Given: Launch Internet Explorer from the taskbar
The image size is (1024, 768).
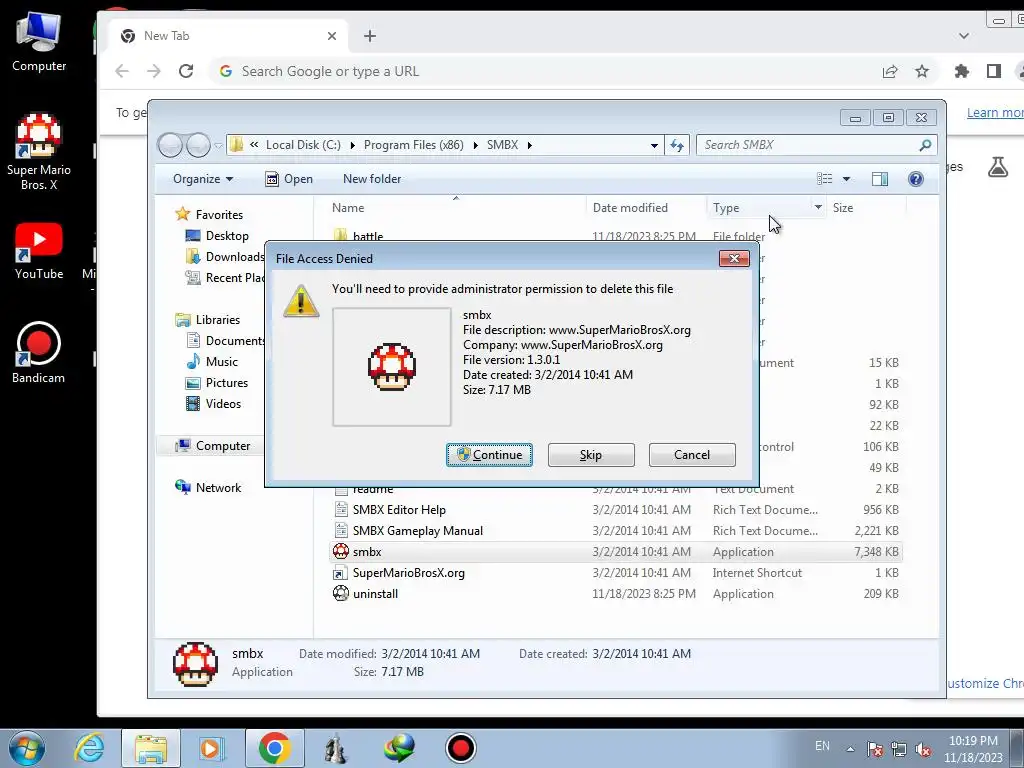Looking at the screenshot, I should 89,748.
